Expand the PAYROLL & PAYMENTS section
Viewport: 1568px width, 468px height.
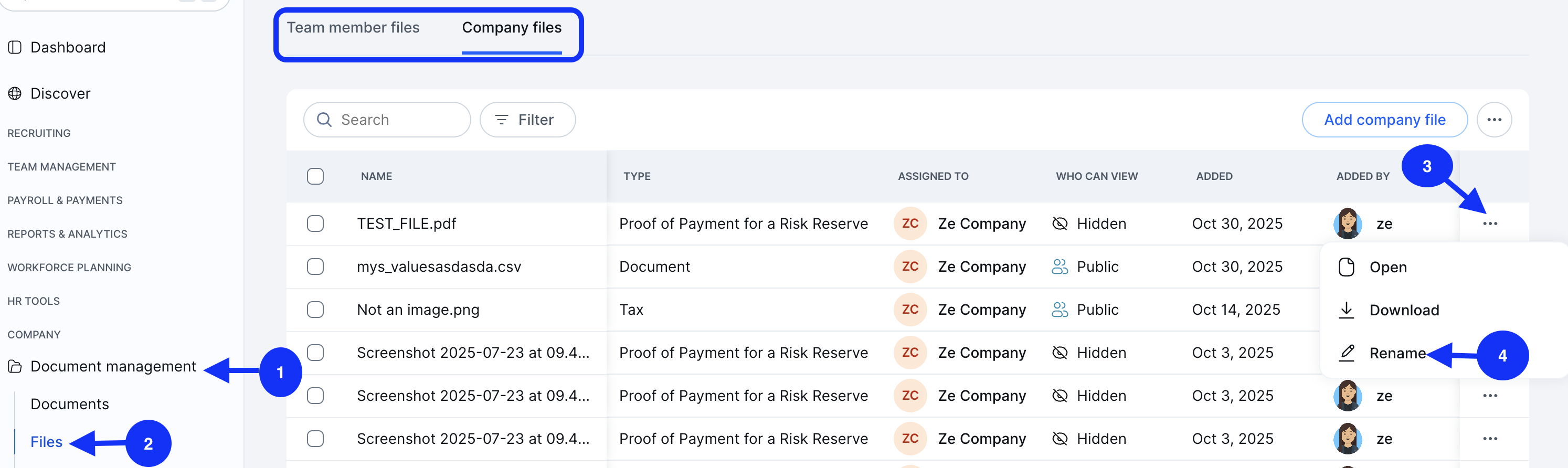click(65, 200)
